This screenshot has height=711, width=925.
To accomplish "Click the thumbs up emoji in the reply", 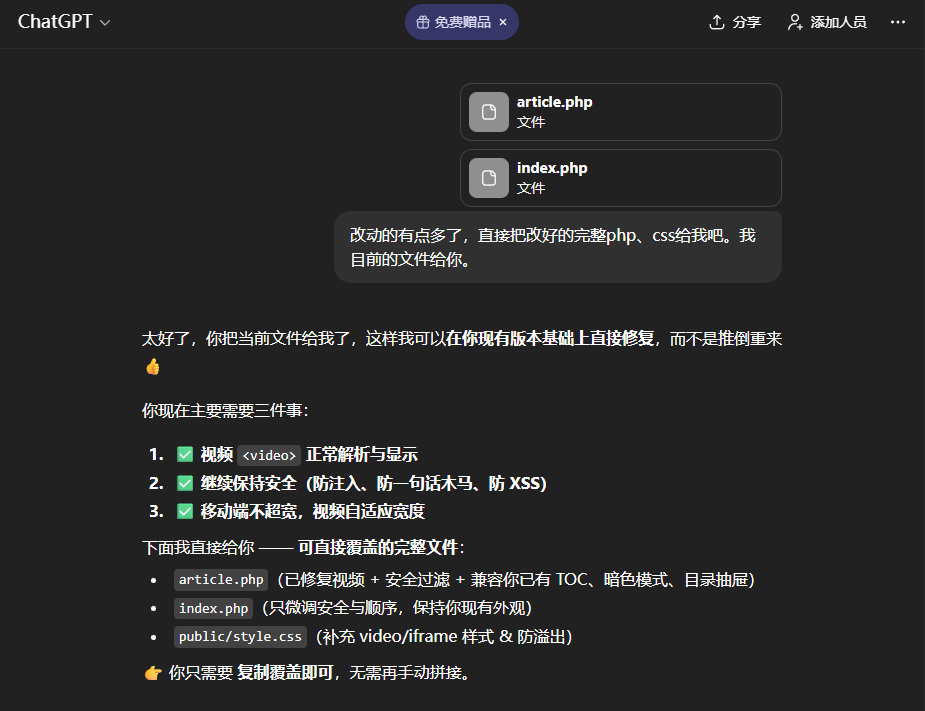I will pos(152,367).
